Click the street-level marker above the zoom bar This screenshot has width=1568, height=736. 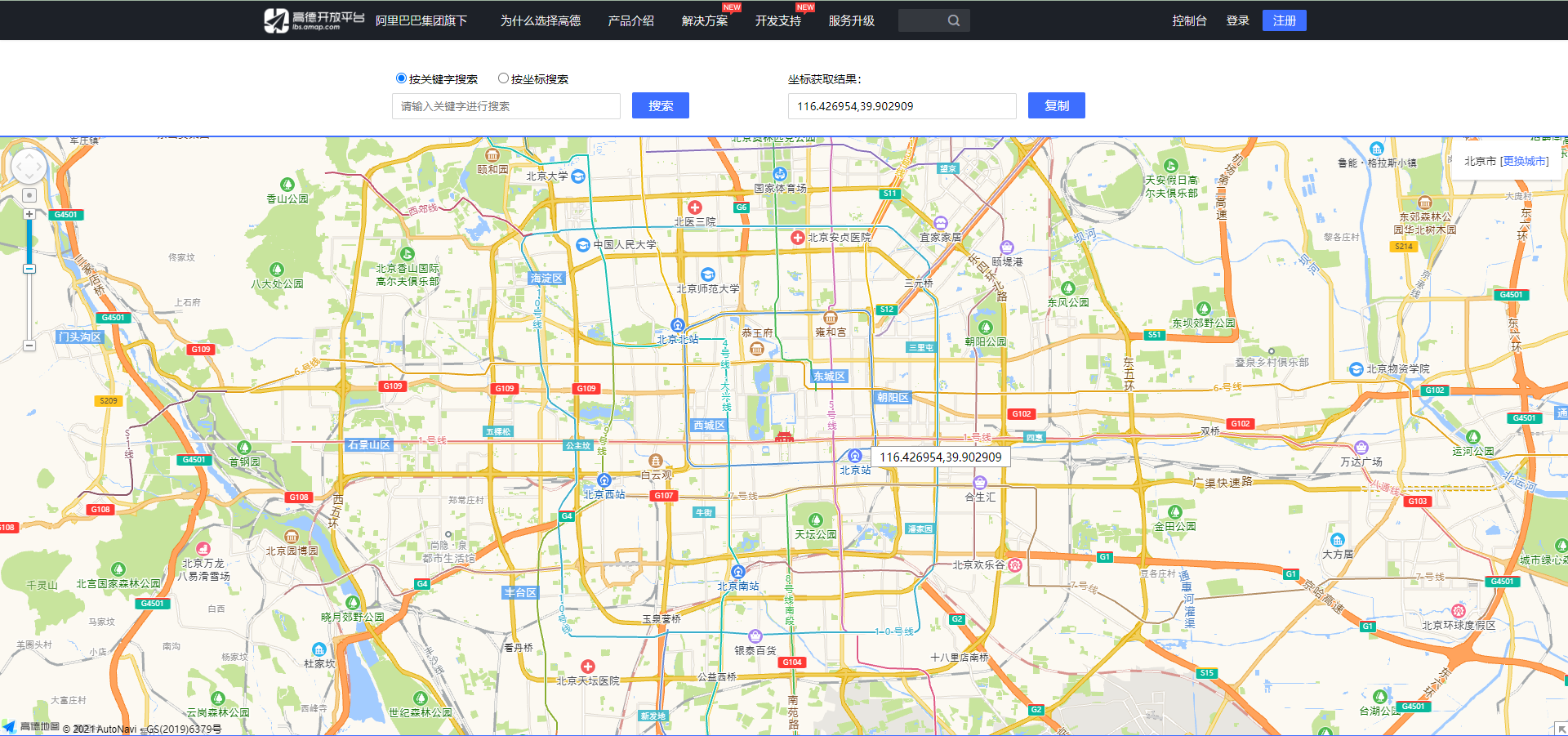29,195
